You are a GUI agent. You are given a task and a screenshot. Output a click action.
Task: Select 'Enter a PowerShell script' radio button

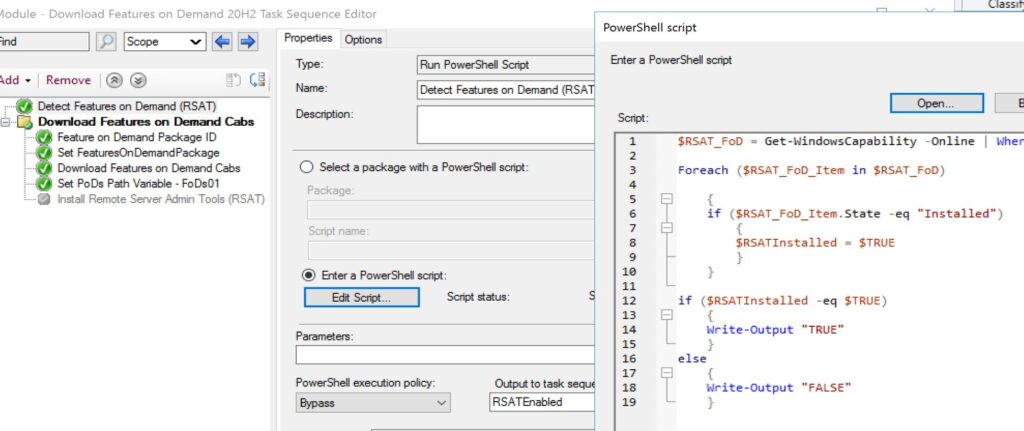(305, 275)
